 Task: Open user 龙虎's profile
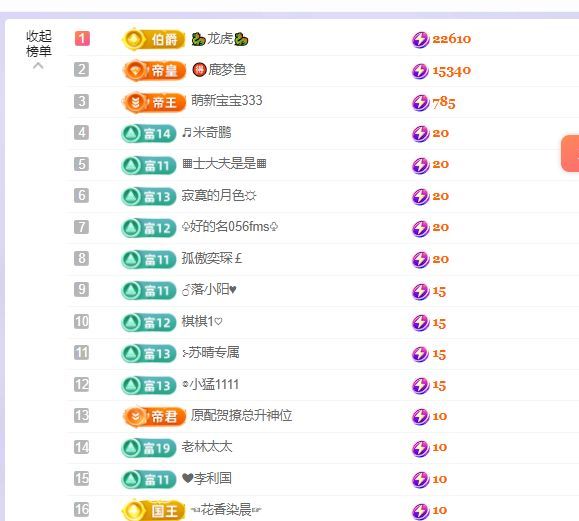click(220, 39)
